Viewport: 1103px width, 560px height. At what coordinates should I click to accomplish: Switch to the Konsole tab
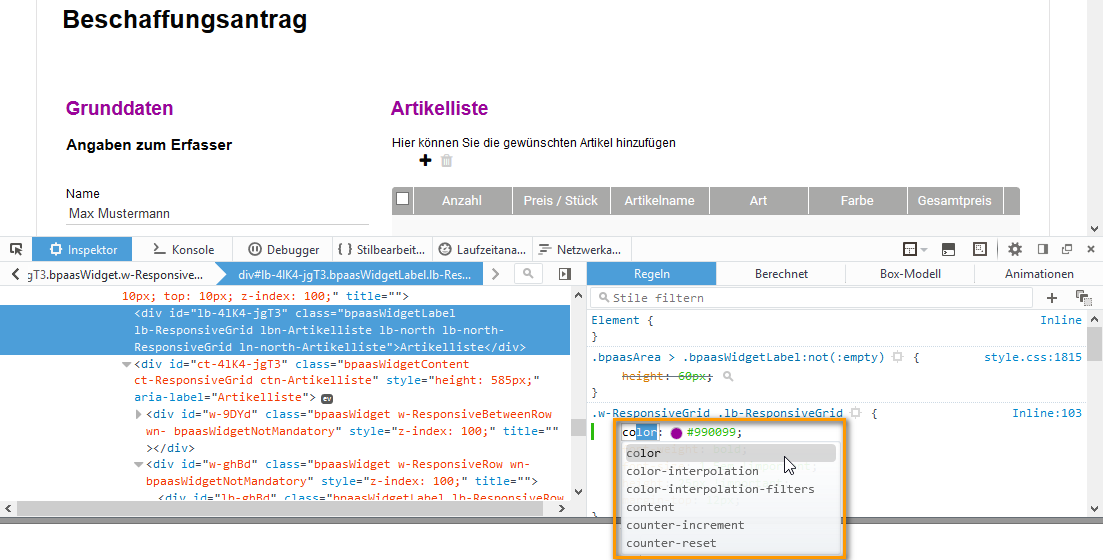coord(183,249)
